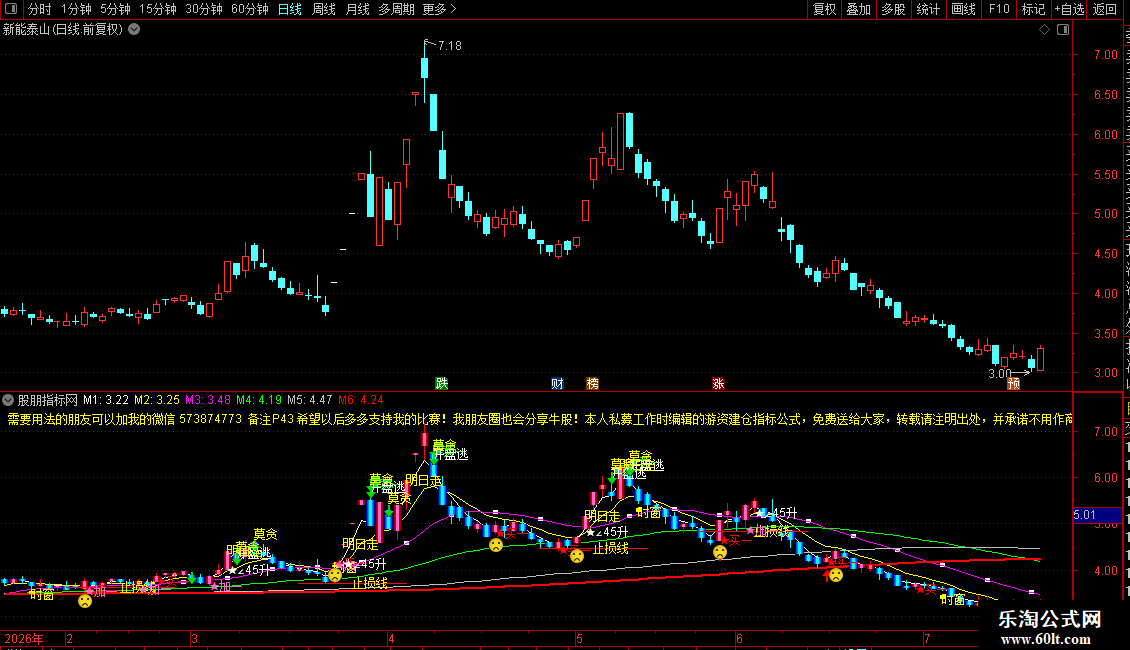Click the M5: 4.47 indicator value
Viewport: 1130px width, 650px height.
point(310,400)
